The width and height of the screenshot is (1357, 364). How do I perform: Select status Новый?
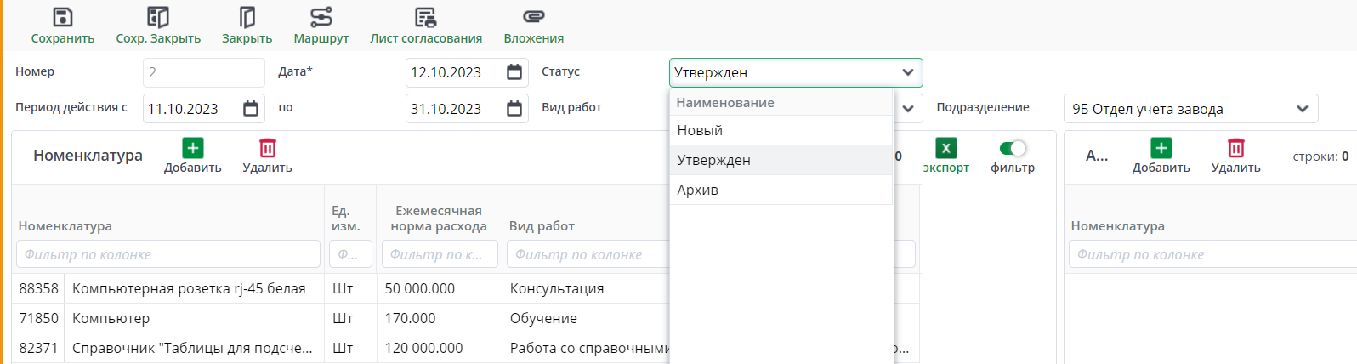(781, 130)
